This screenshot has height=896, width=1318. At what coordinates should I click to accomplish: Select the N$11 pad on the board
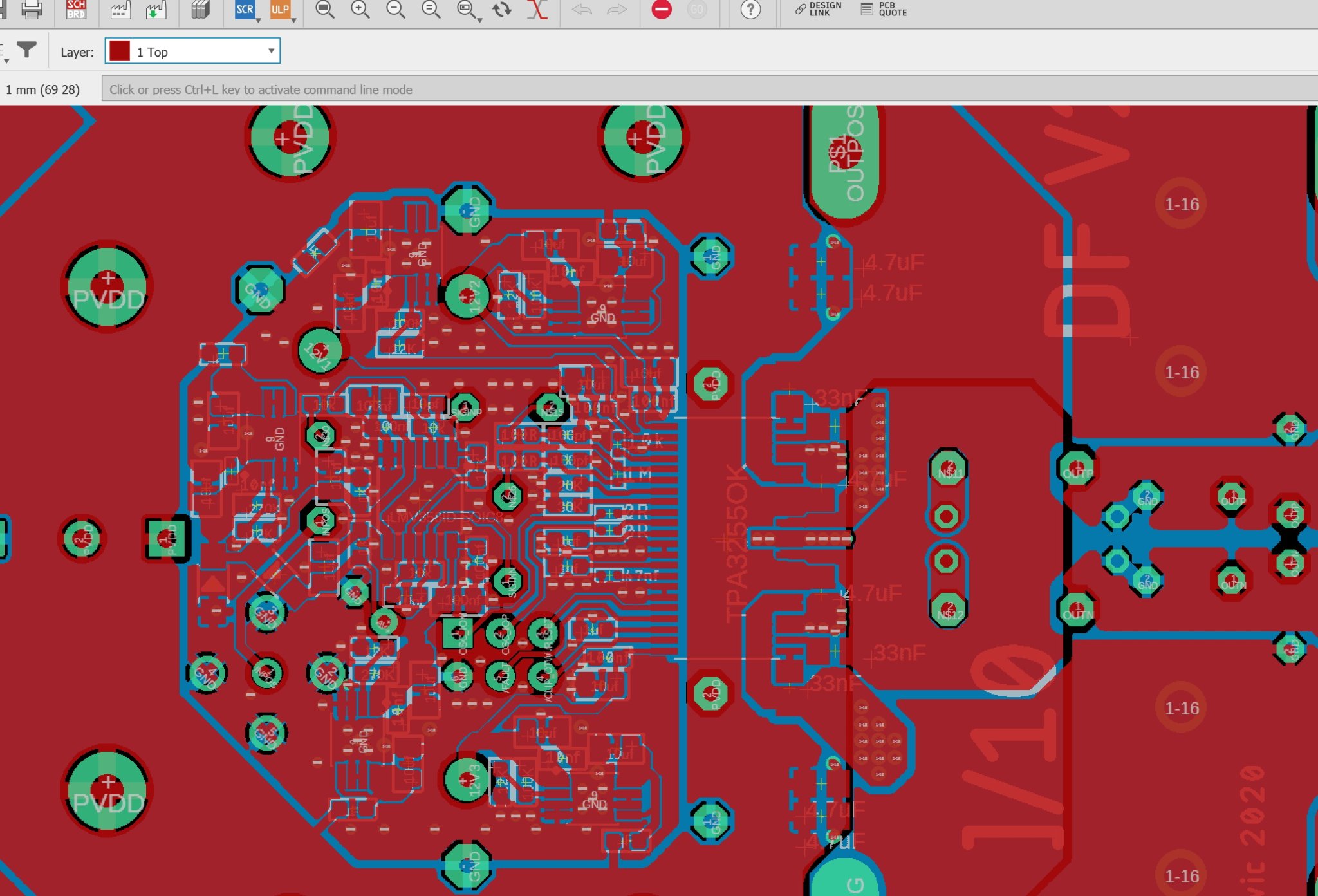pyautogui.click(x=948, y=469)
